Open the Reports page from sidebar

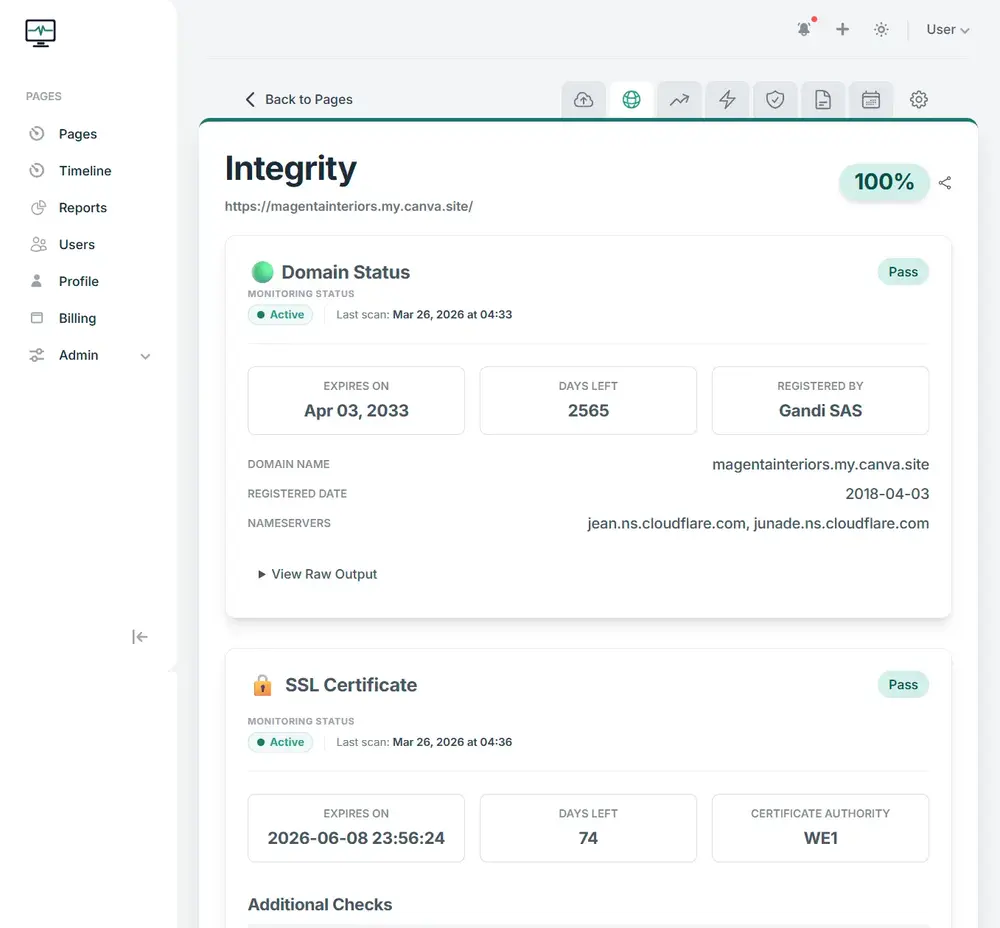82,207
